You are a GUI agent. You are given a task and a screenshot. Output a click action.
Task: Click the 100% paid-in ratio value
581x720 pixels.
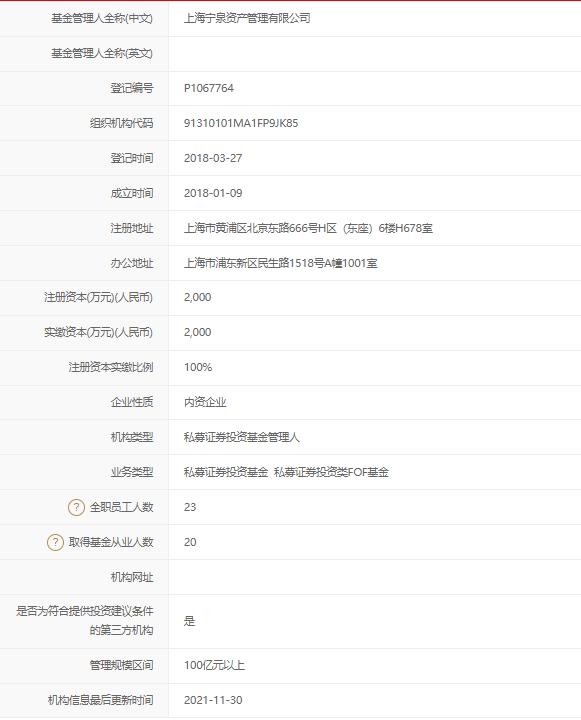pos(198,367)
